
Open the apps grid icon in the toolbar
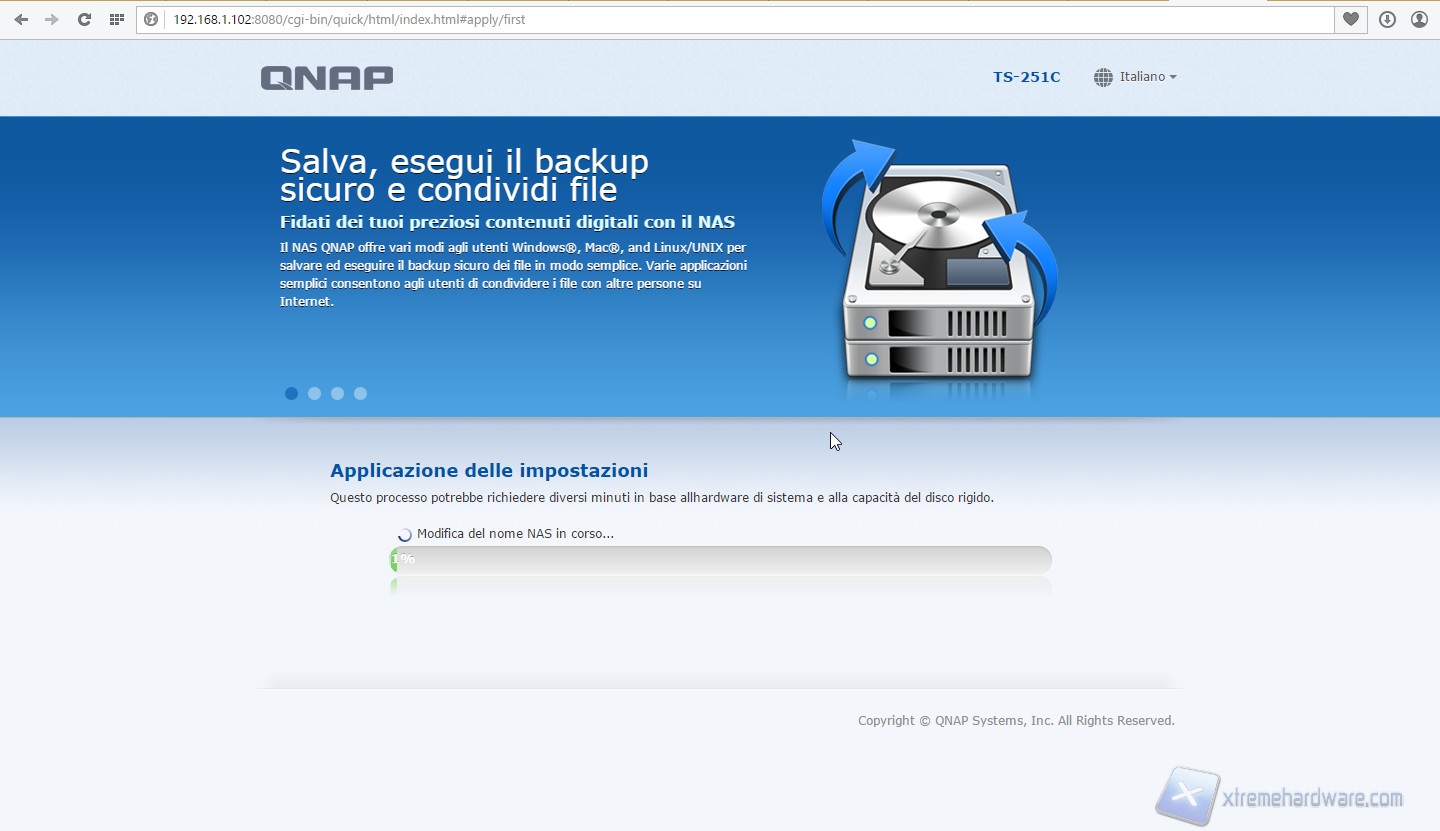coord(117,19)
